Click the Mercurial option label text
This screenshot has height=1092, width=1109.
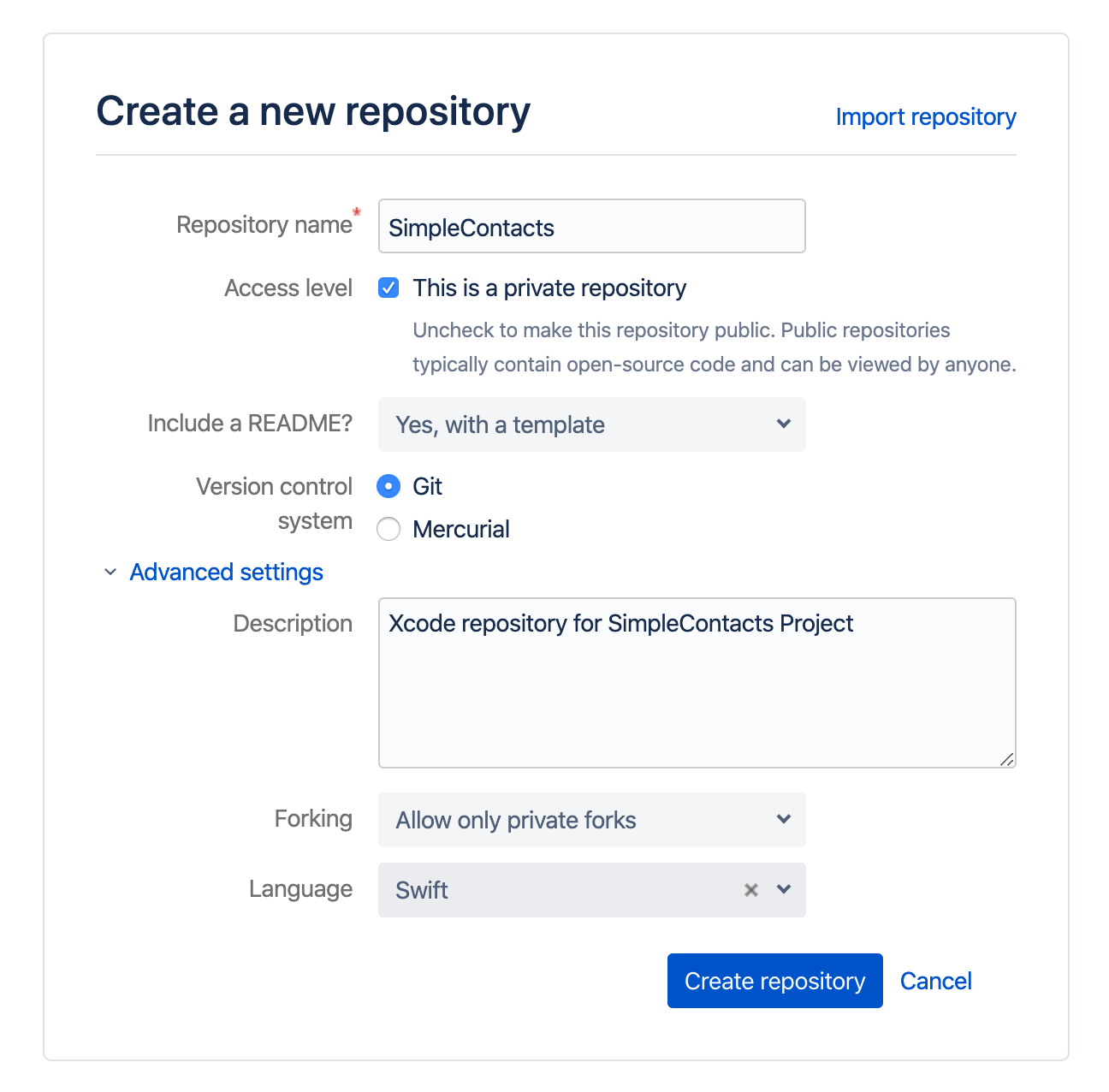tap(461, 529)
